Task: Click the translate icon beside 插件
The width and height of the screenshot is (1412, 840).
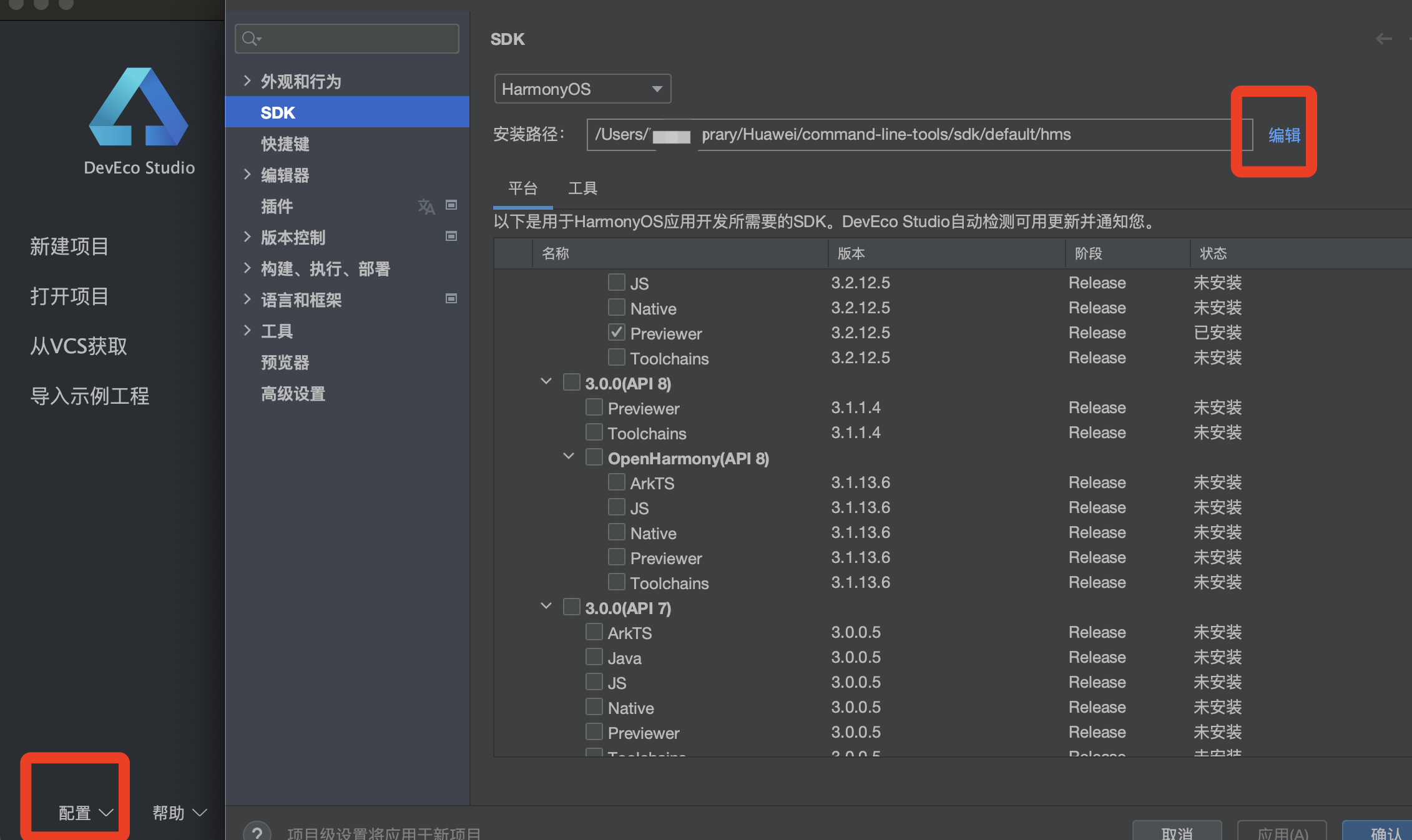Action: [x=426, y=206]
